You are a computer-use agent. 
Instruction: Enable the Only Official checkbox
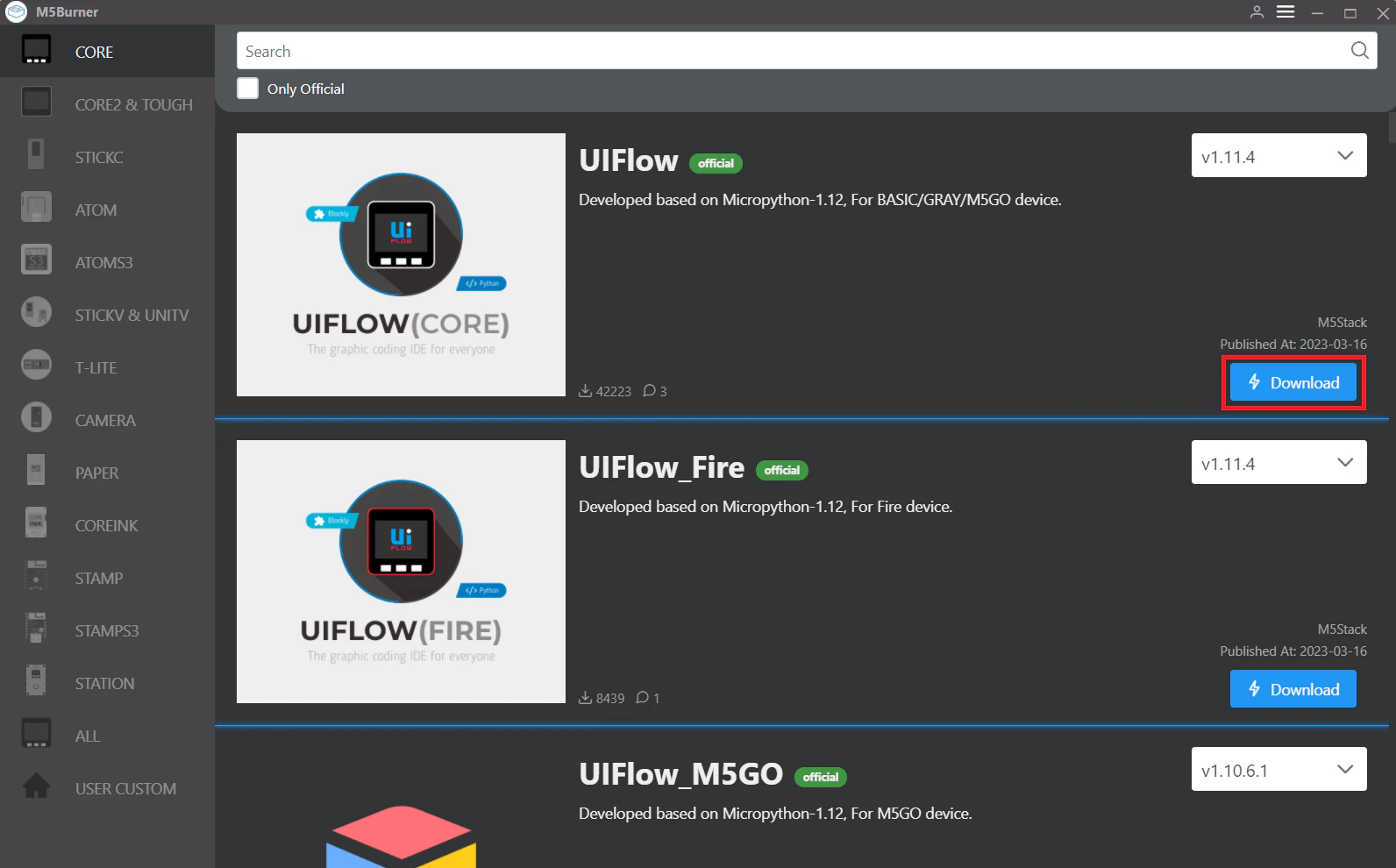[248, 89]
